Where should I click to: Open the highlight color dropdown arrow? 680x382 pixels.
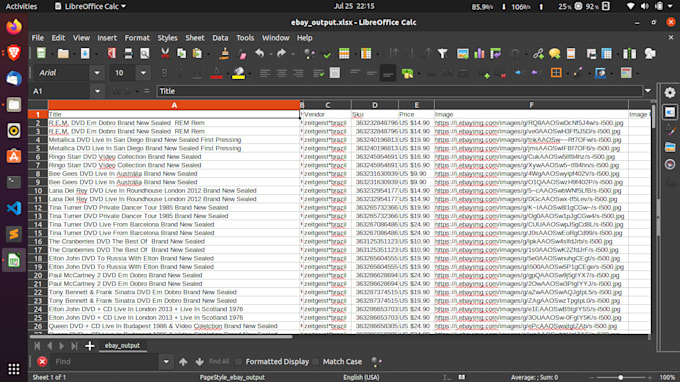[x=249, y=73]
